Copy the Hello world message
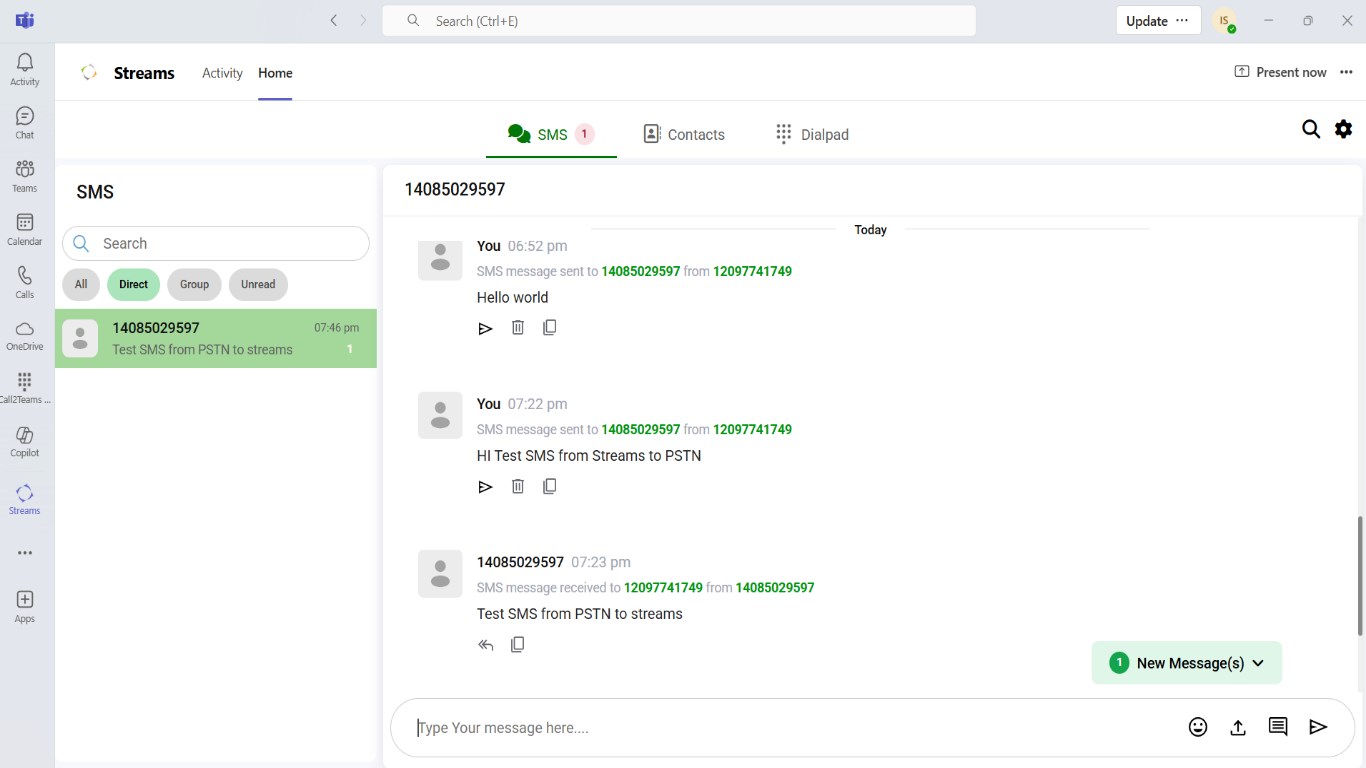 (549, 327)
